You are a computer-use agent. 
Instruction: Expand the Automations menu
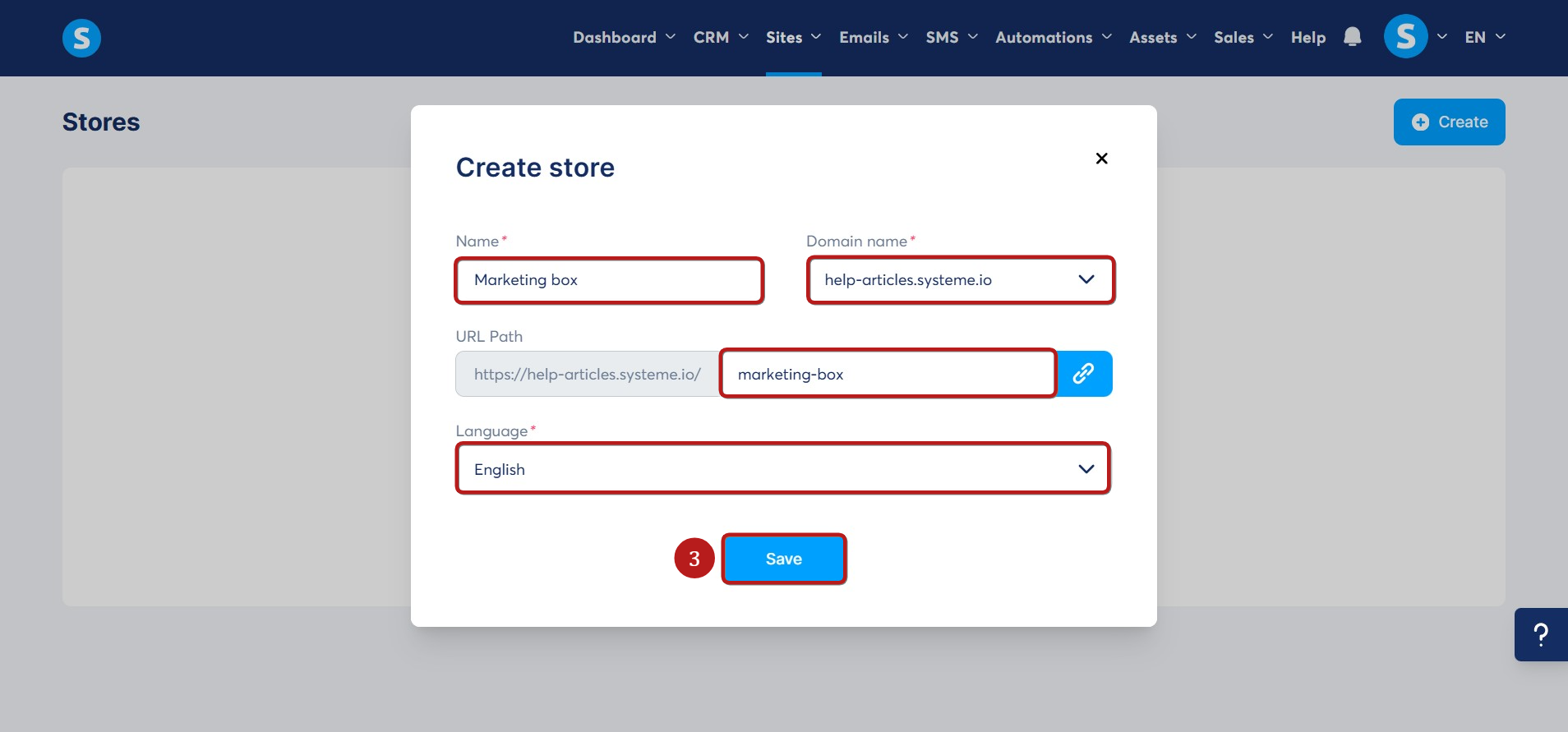click(1054, 37)
